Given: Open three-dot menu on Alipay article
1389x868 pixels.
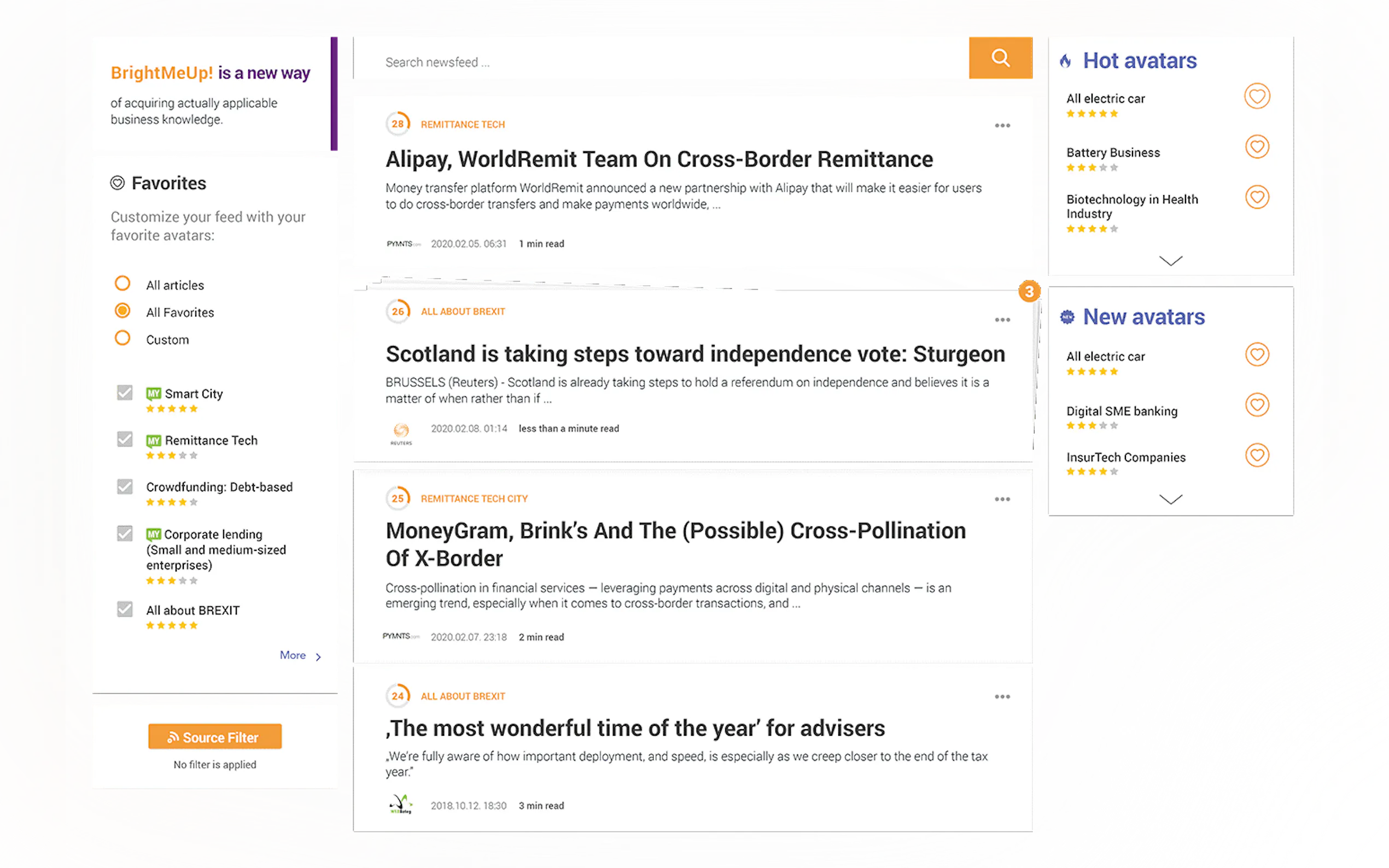Looking at the screenshot, I should (1002, 126).
